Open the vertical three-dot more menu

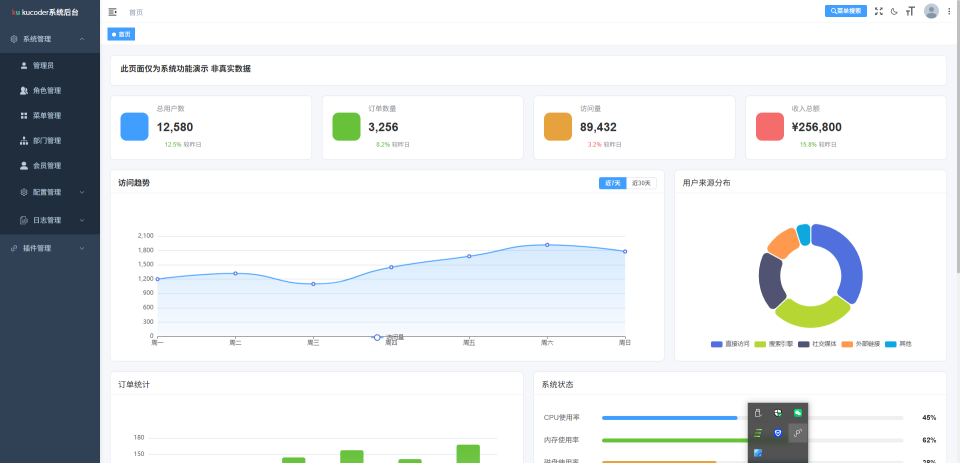949,11
